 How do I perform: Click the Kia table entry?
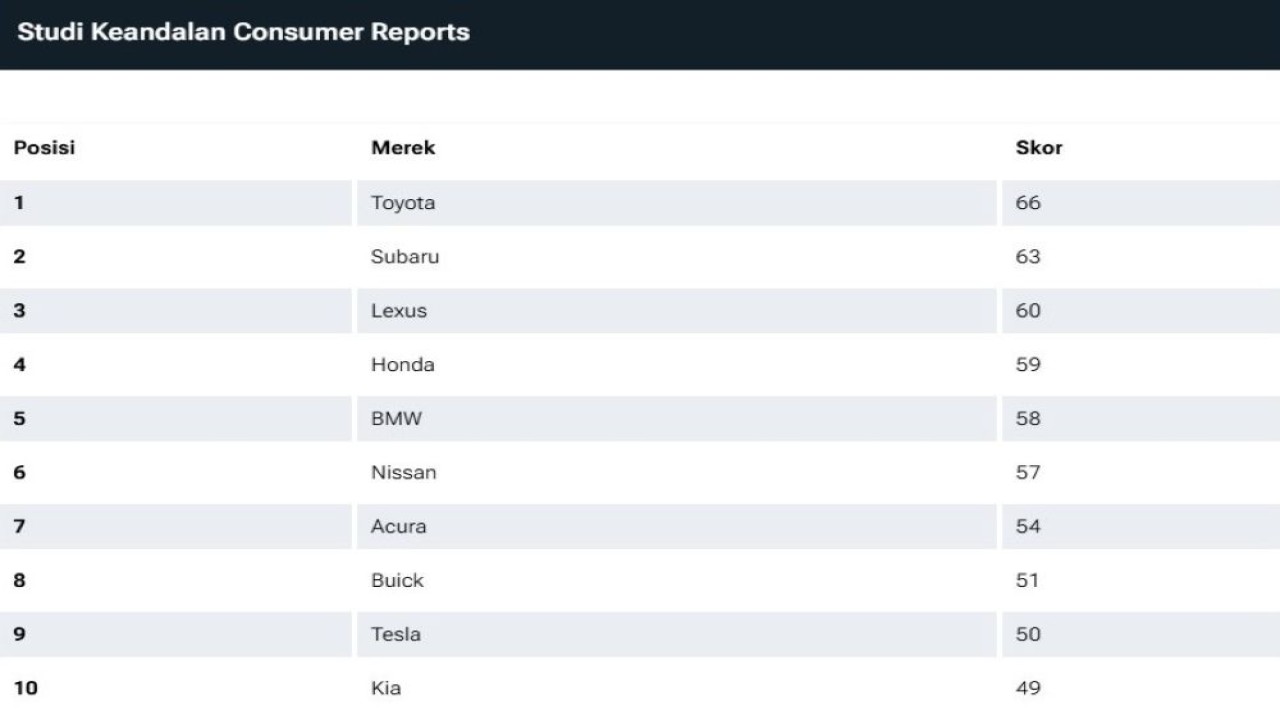[386, 688]
